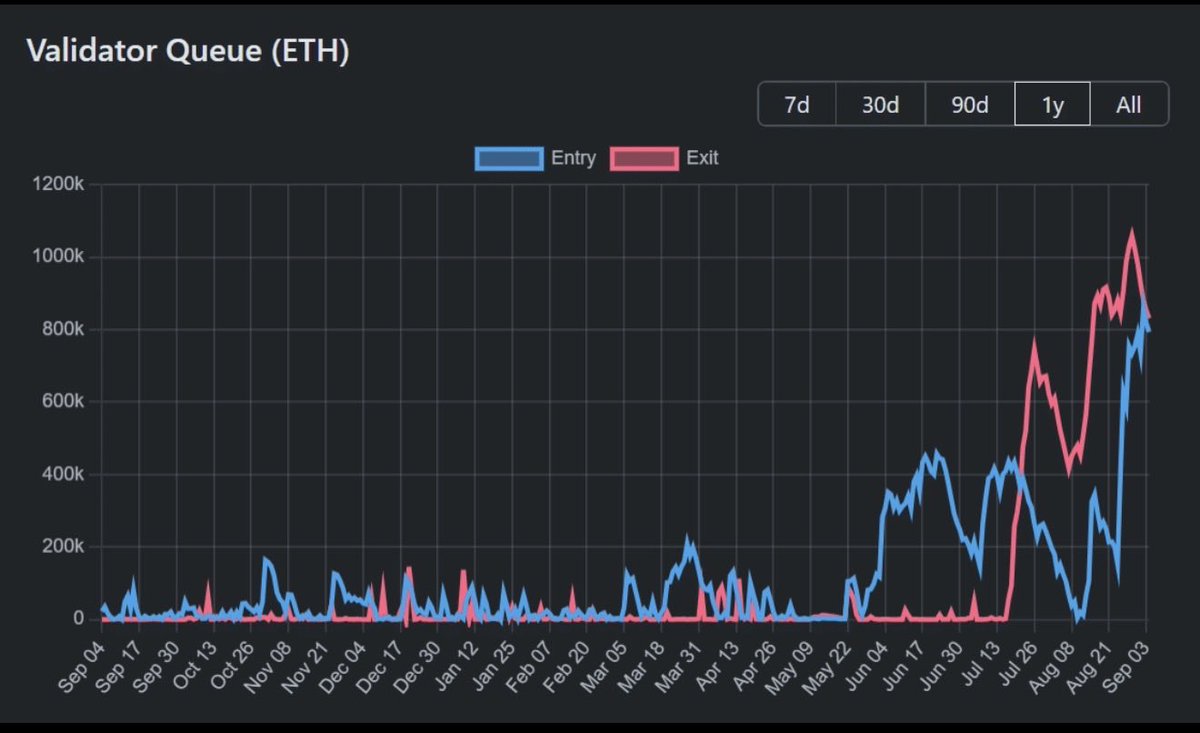Select the 1y time range tab
The width and height of the screenshot is (1200, 733).
point(1052,104)
